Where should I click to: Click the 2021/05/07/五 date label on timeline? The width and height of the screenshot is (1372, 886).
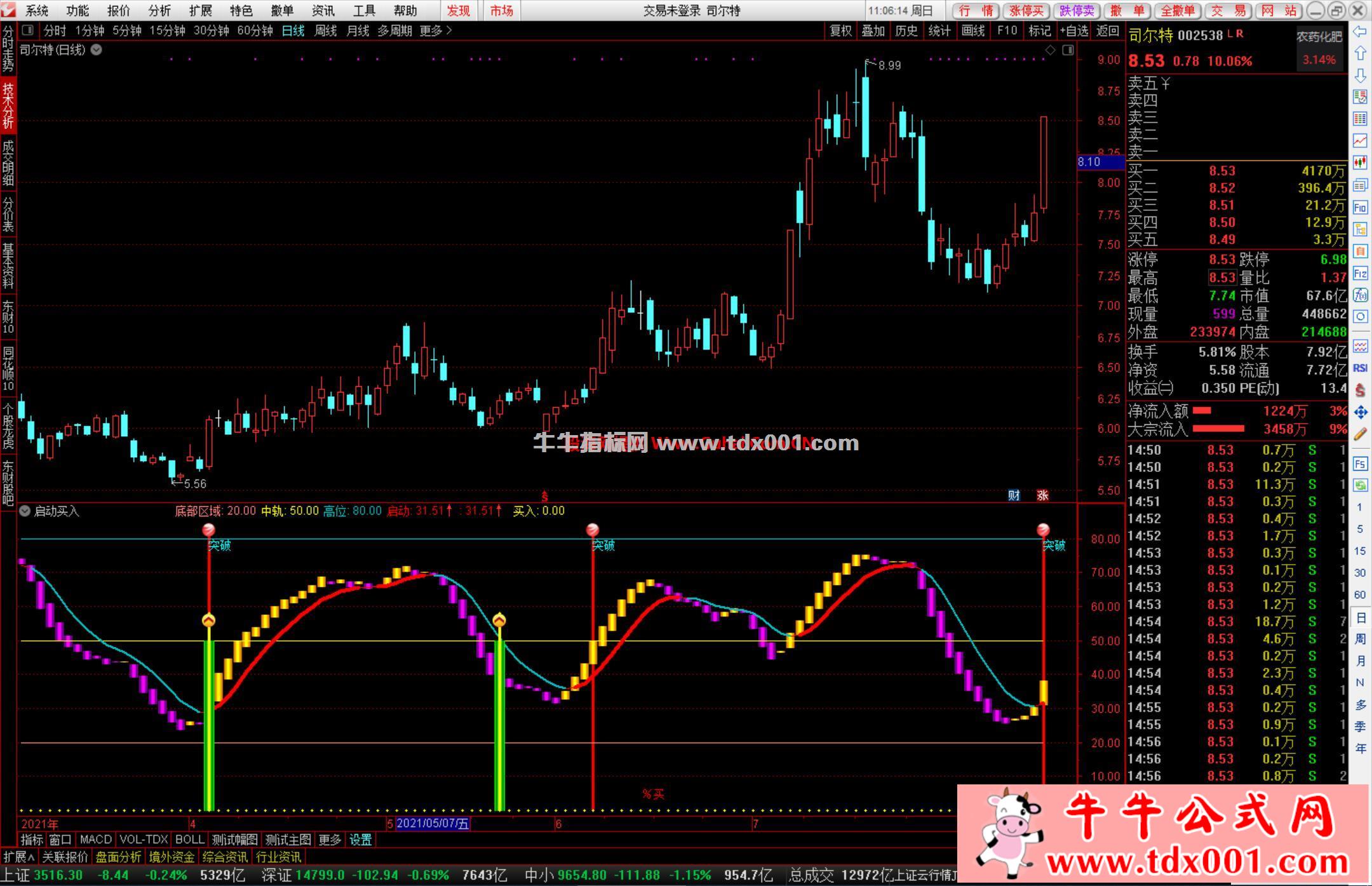point(433,824)
